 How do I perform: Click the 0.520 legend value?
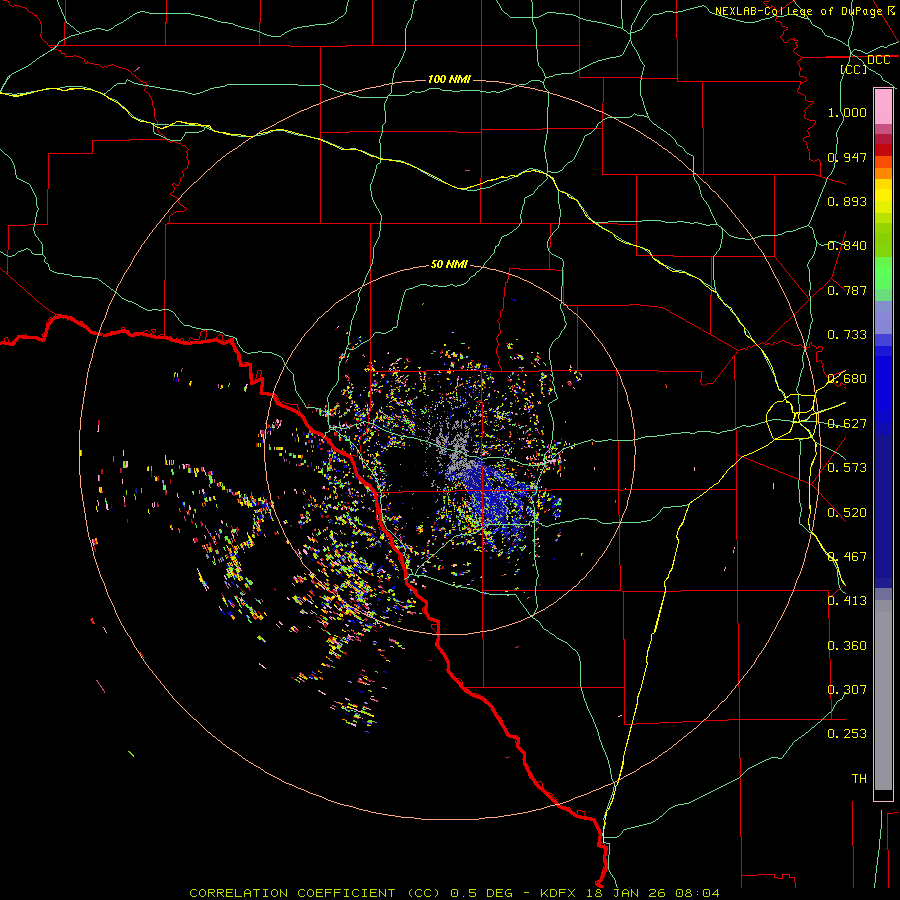847,513
